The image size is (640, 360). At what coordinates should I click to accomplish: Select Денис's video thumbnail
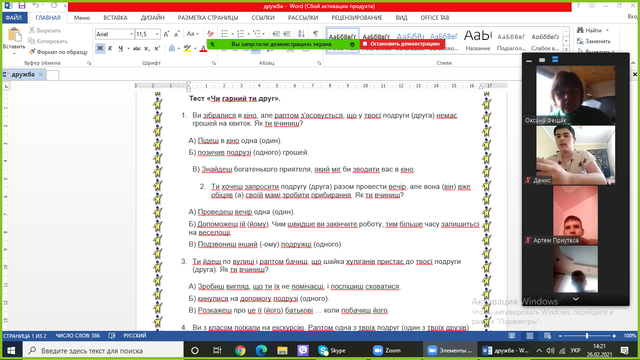pos(576,155)
